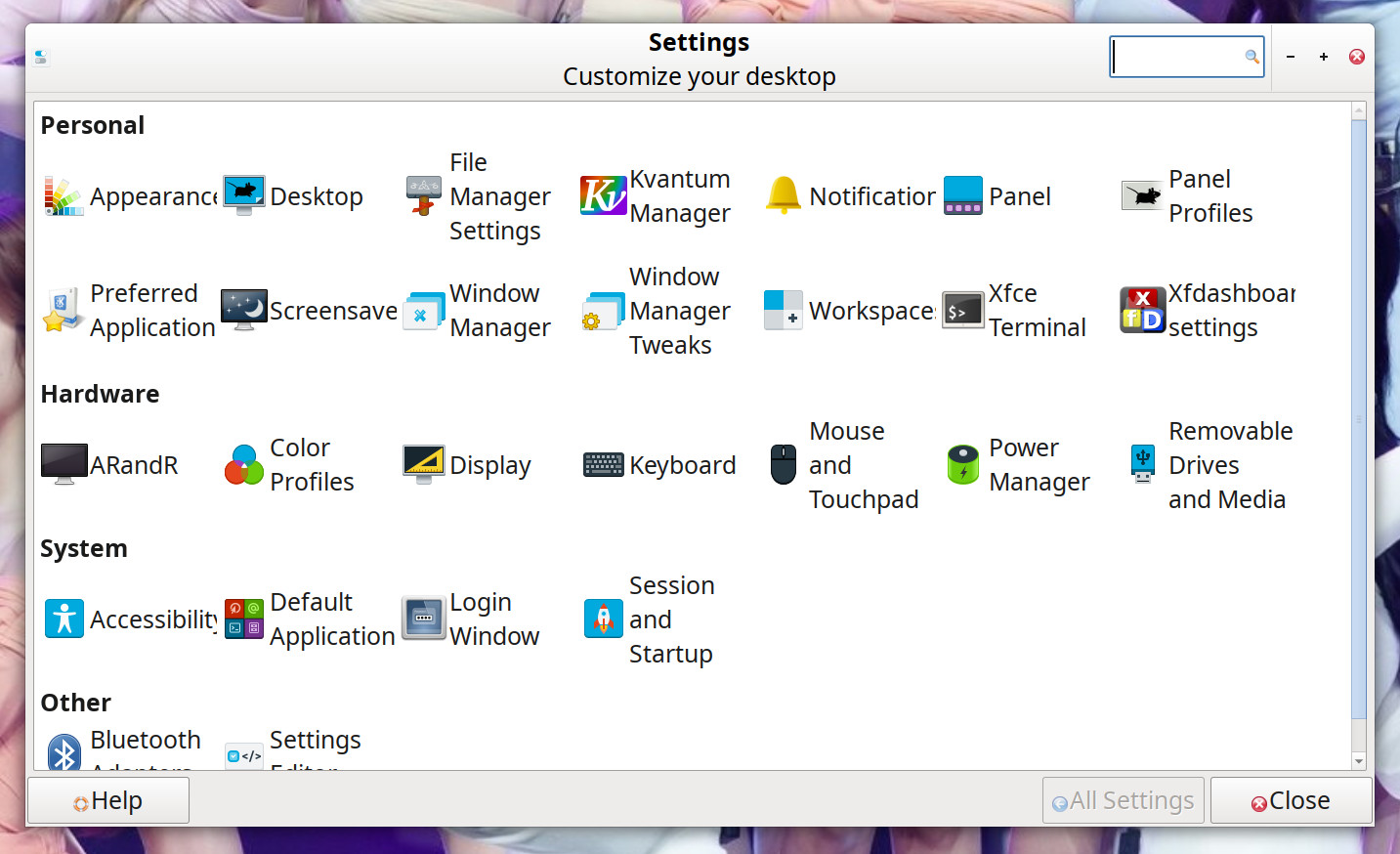Open the Notifications bell icon
This screenshot has width=1400, height=854.
coord(784,196)
